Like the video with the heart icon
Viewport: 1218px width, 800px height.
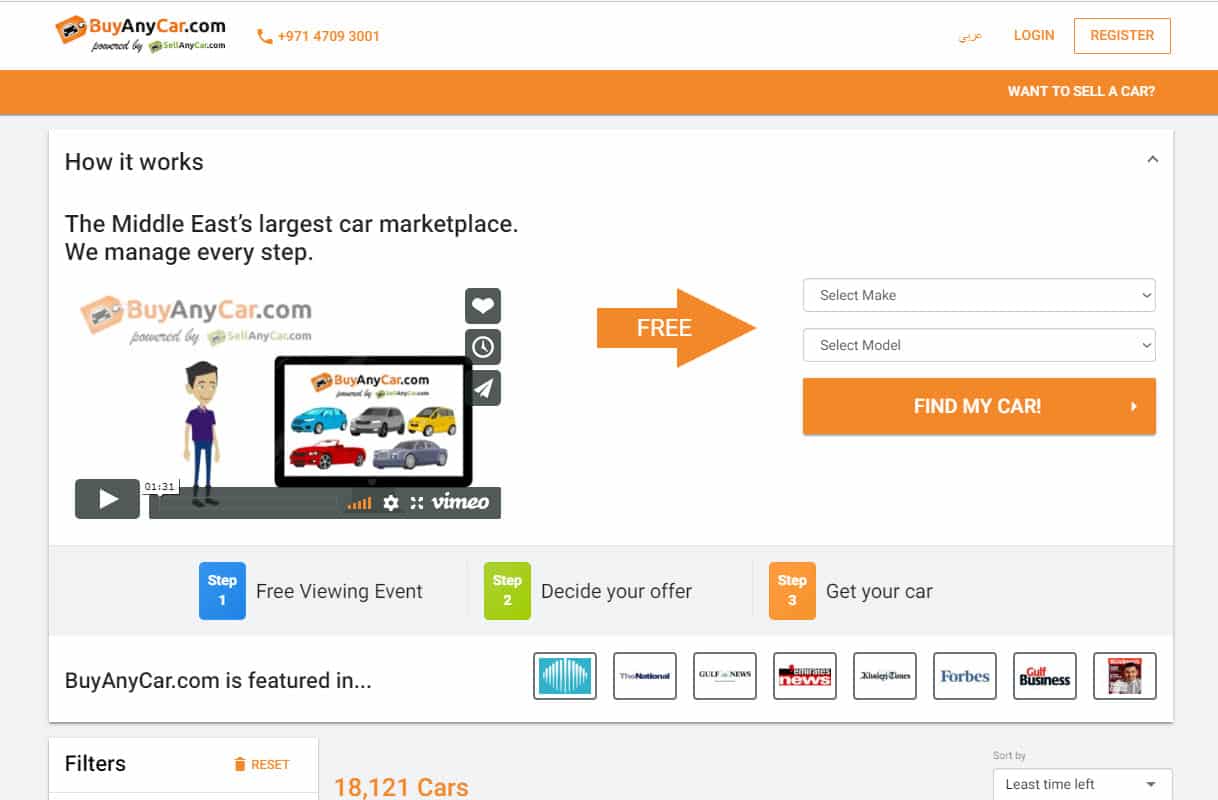click(x=483, y=306)
